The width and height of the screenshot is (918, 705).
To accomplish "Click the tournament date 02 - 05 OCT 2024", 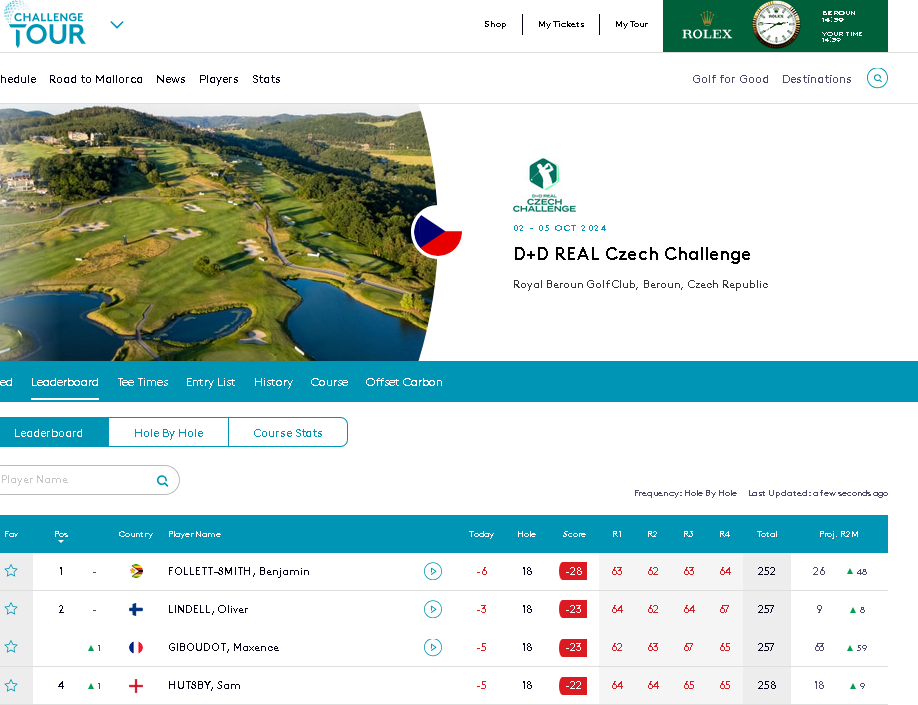I will coord(560,228).
